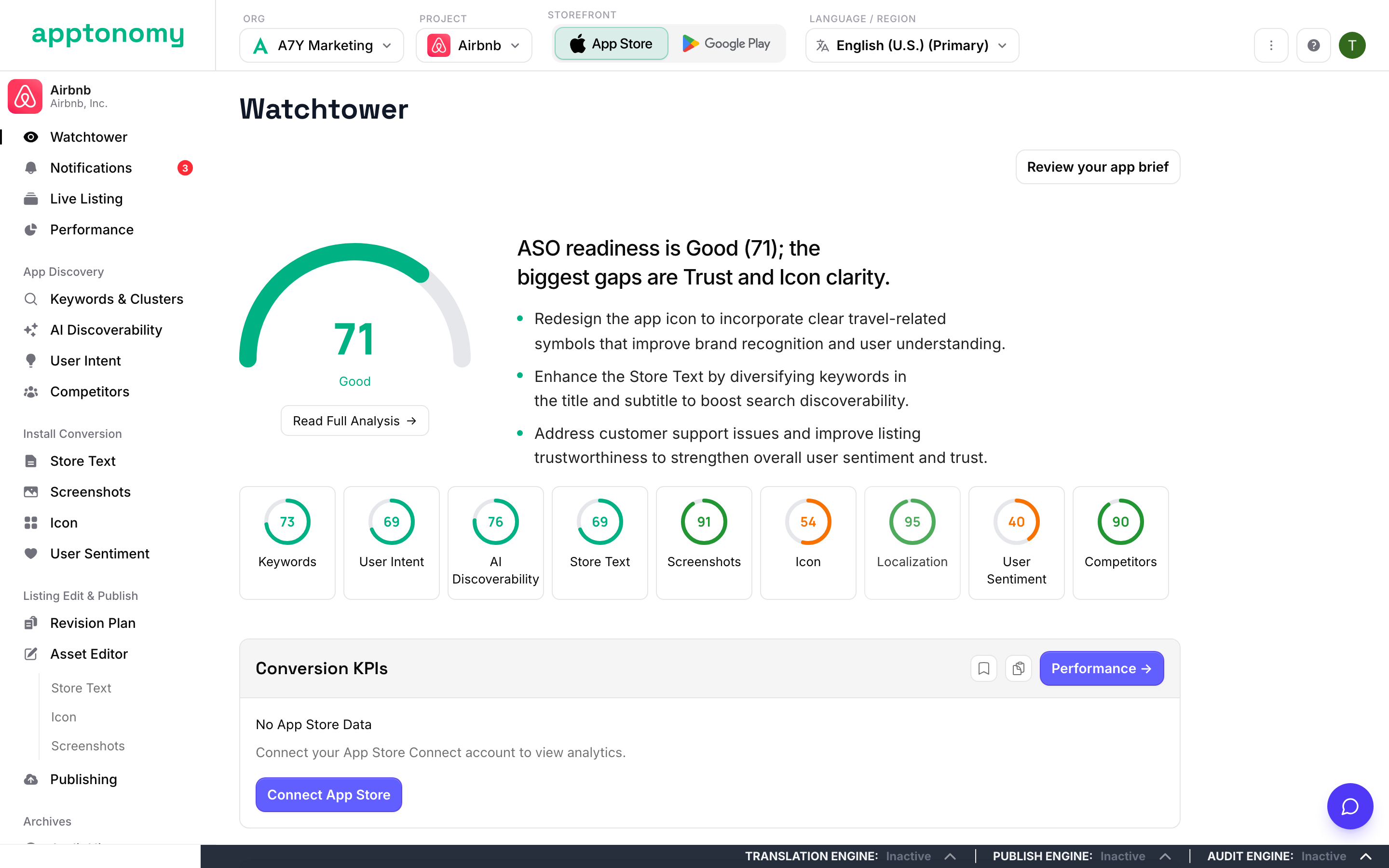This screenshot has height=868, width=1389.
Task: Click the AI Discoverability sparkle icon
Action: coord(31,330)
